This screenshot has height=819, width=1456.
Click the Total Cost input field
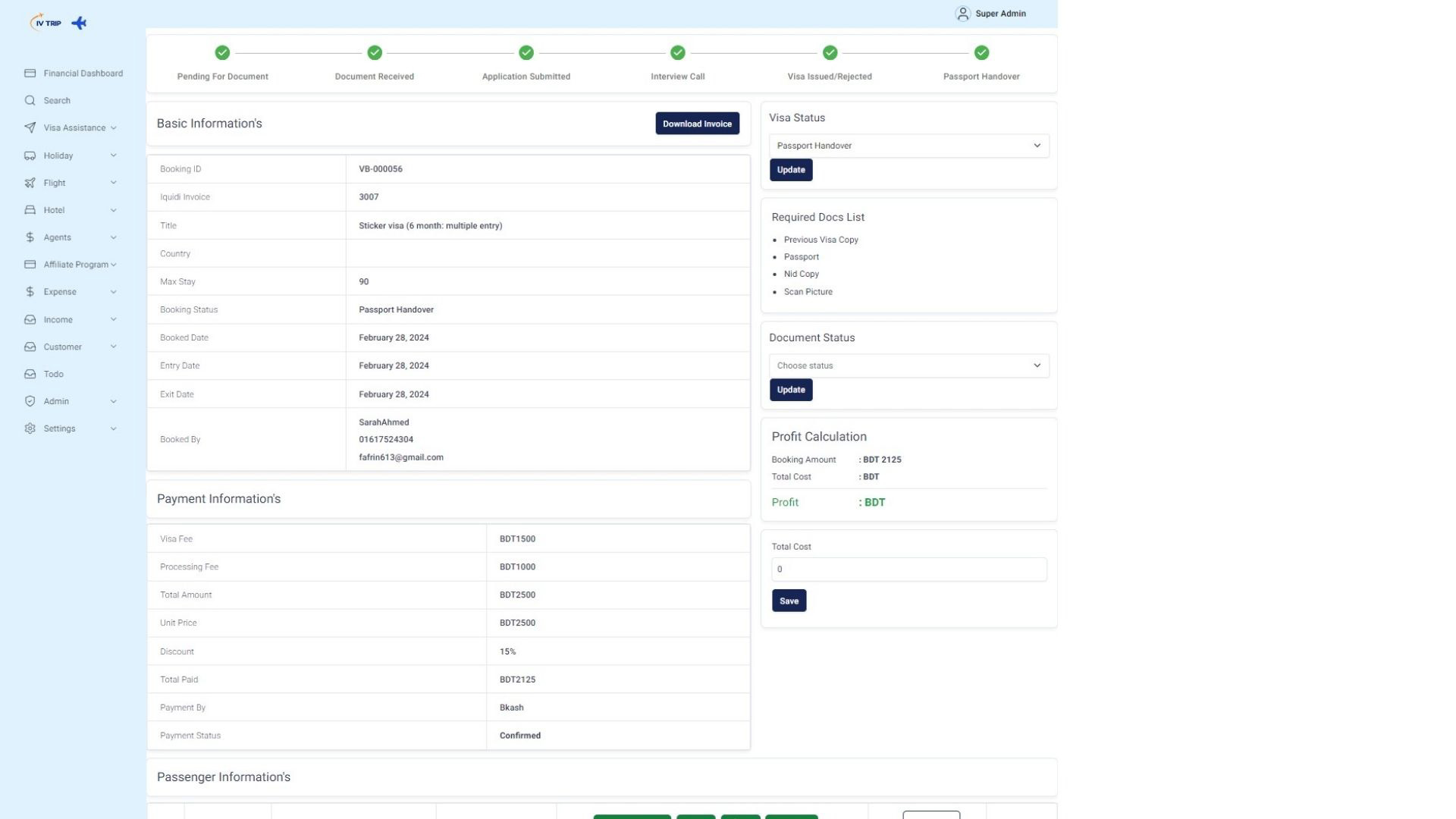[x=908, y=570]
